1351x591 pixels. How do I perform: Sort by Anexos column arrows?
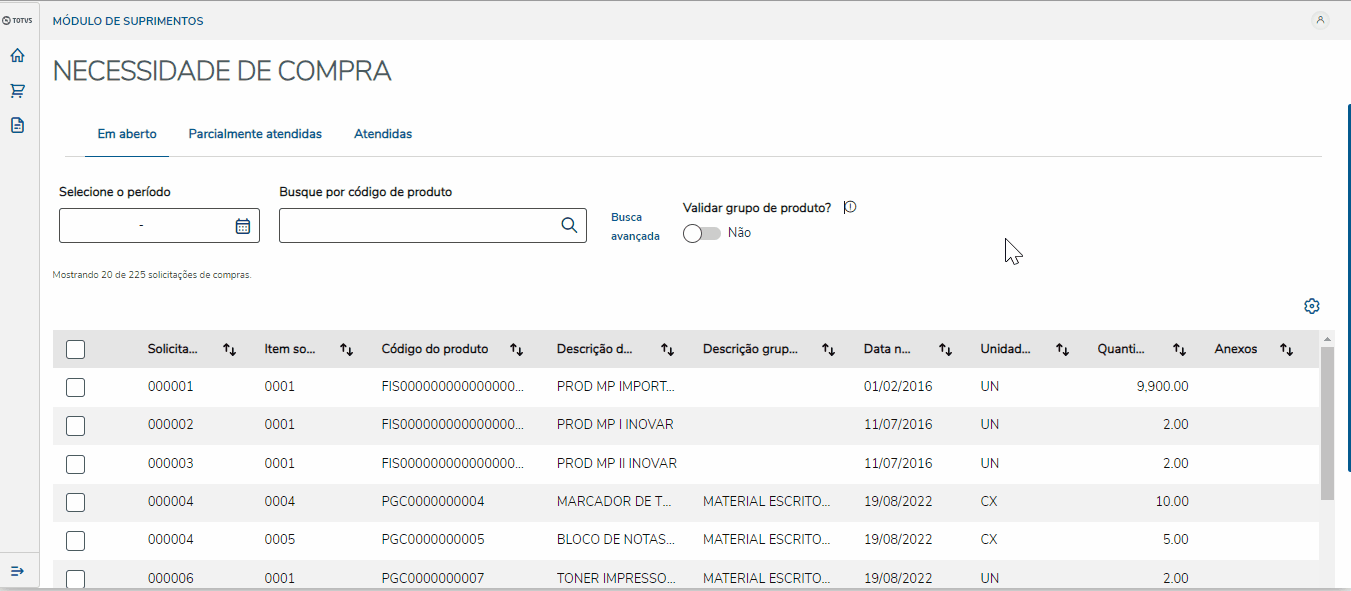[1286, 349]
